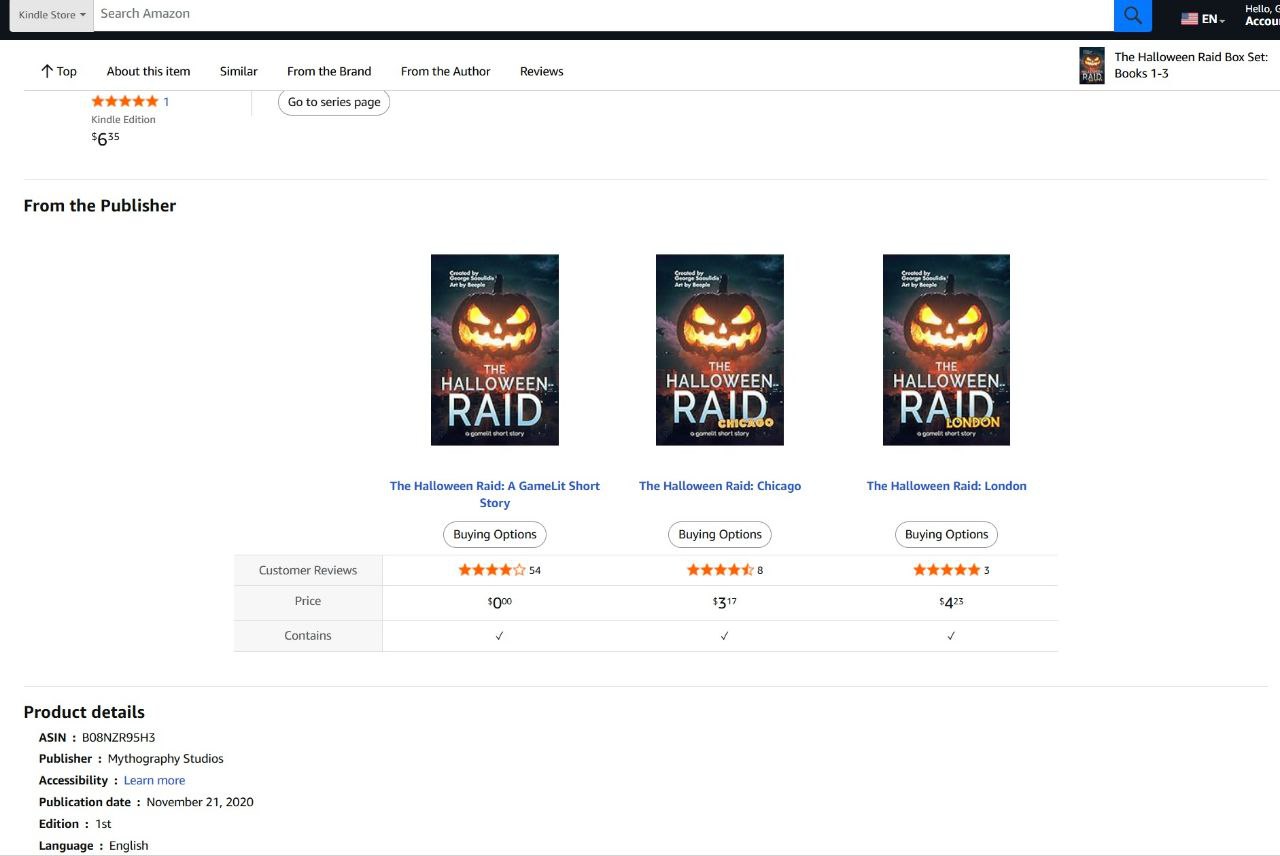Click the Go to series page button
This screenshot has width=1280, height=856.
(334, 102)
